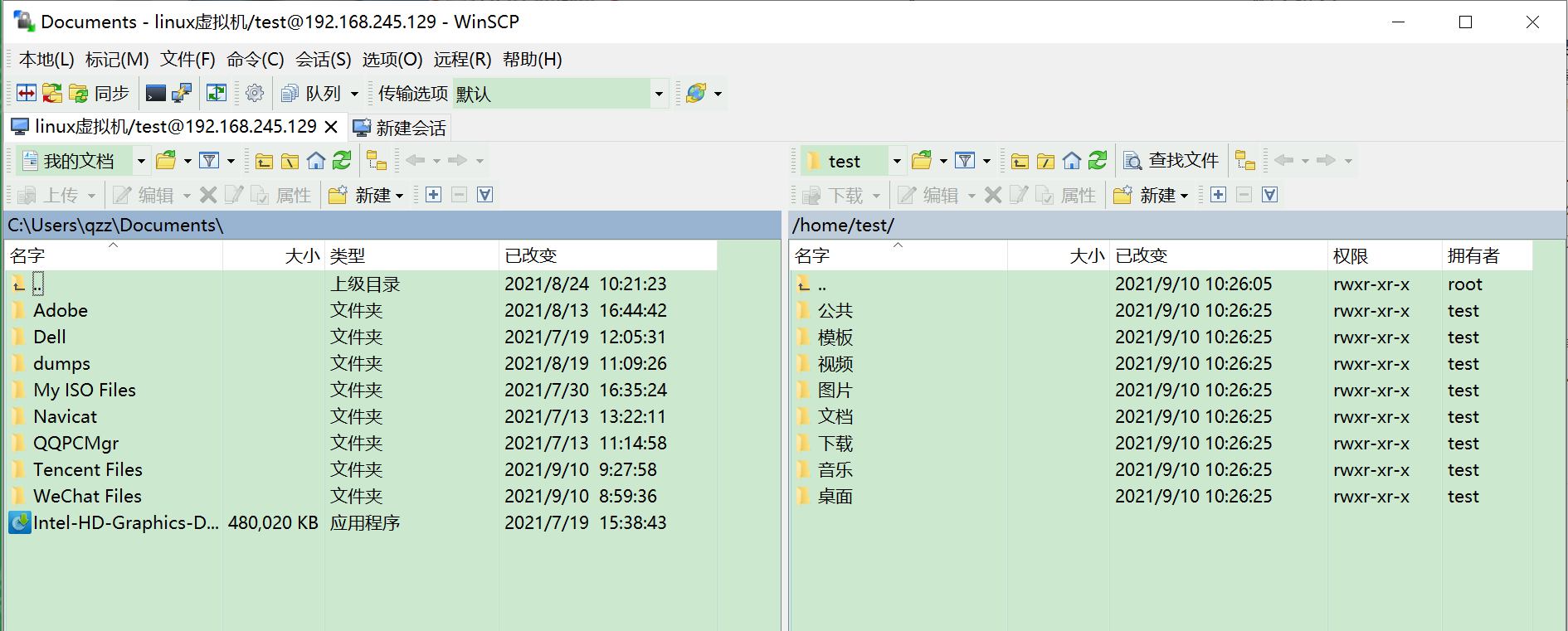Open the 命令(C) menu

point(256,60)
